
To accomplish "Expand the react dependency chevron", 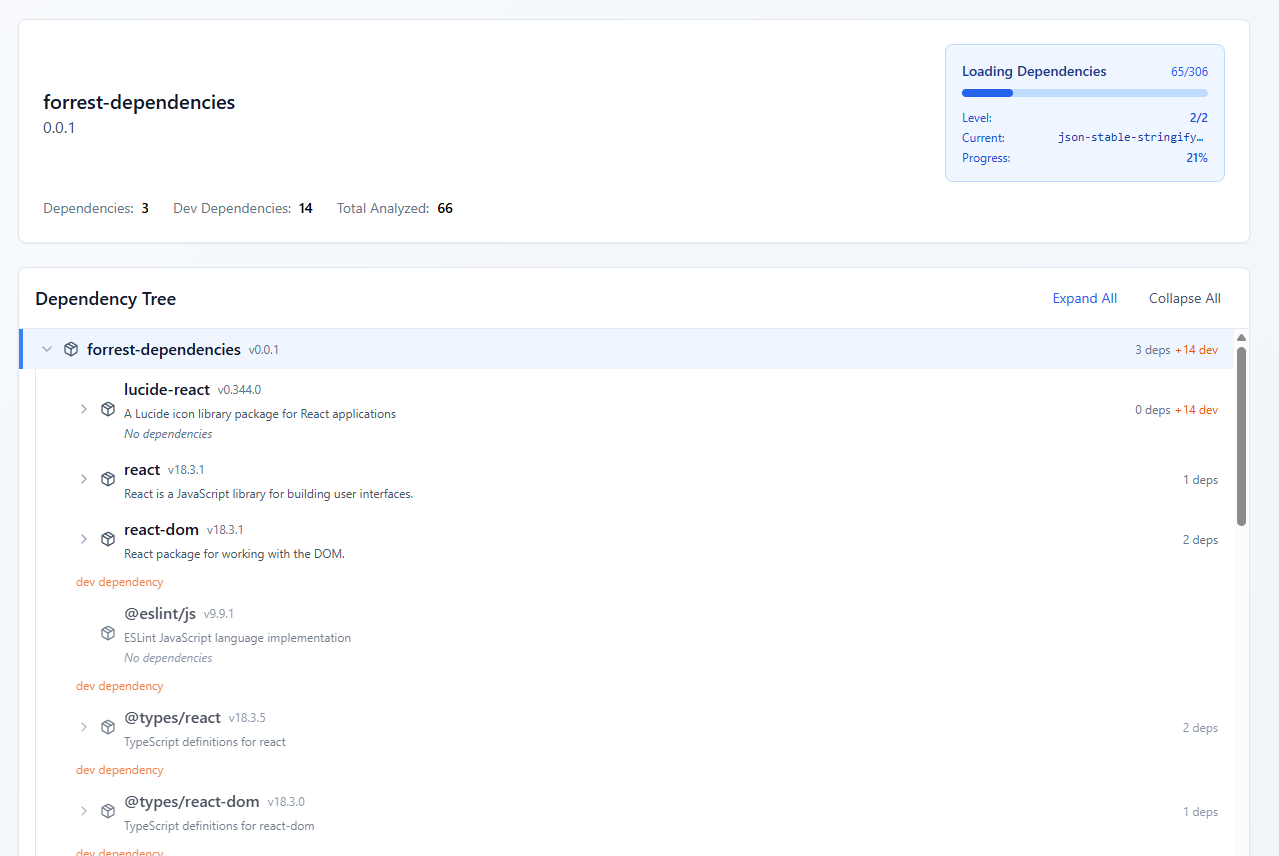I will tap(84, 479).
